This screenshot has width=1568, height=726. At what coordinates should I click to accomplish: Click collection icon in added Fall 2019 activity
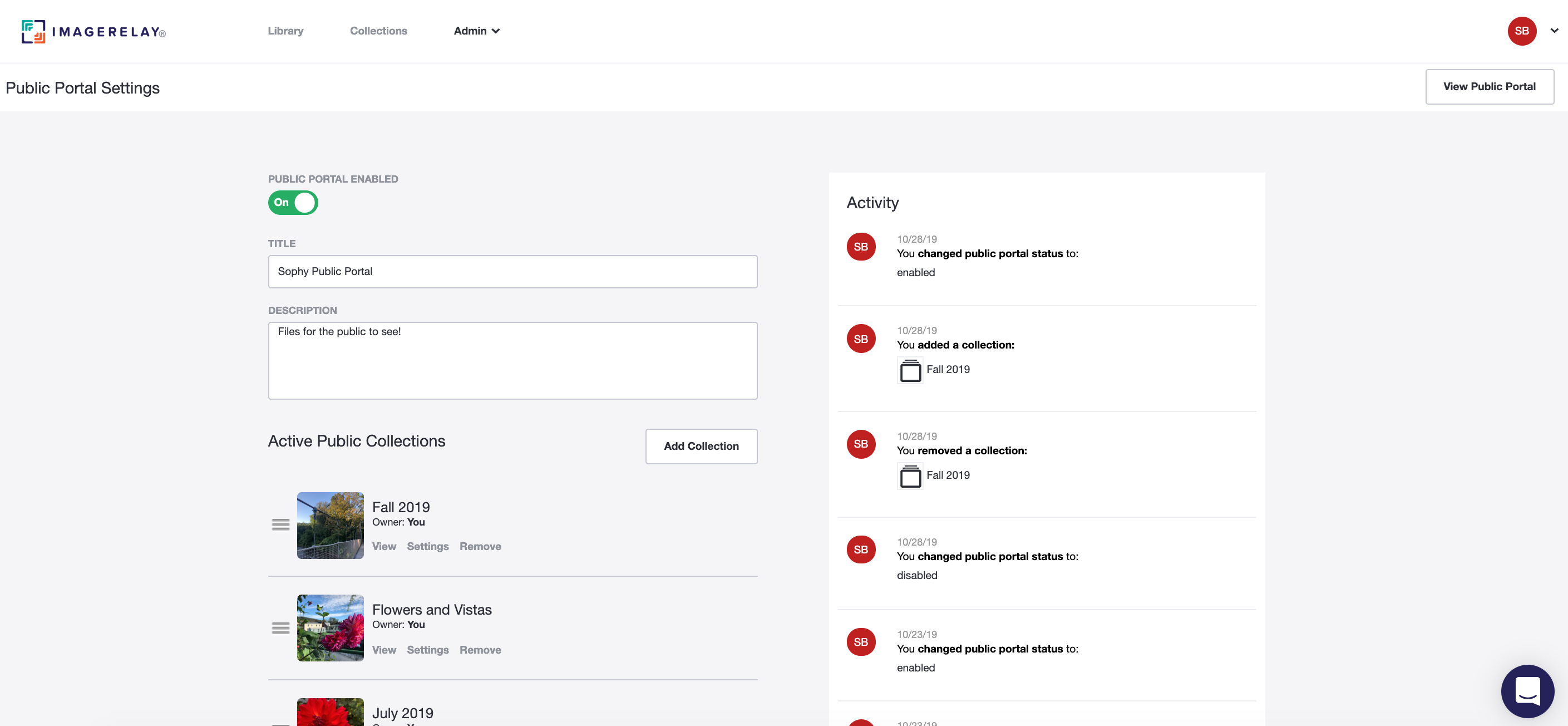coord(910,370)
